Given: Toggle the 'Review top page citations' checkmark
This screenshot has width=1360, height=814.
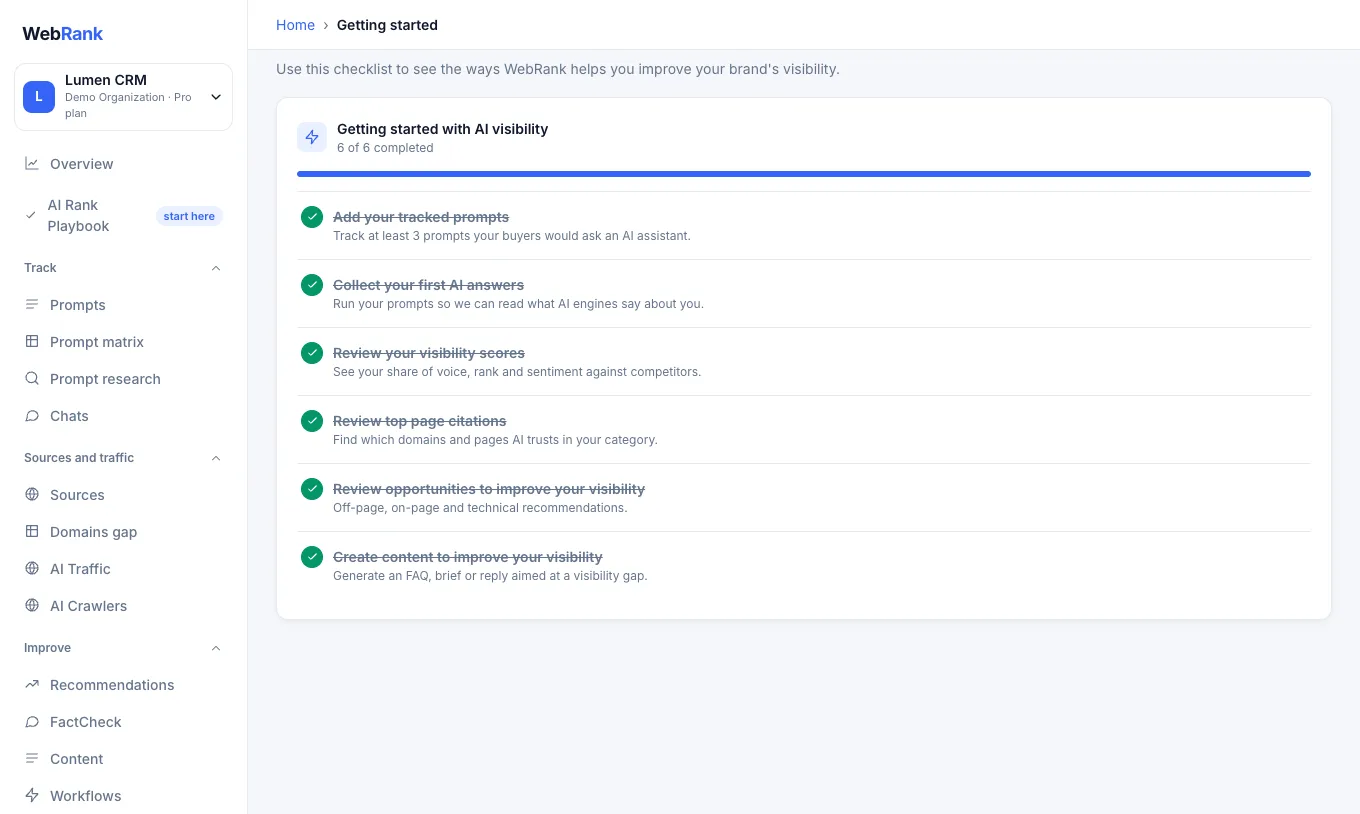Looking at the screenshot, I should (312, 421).
